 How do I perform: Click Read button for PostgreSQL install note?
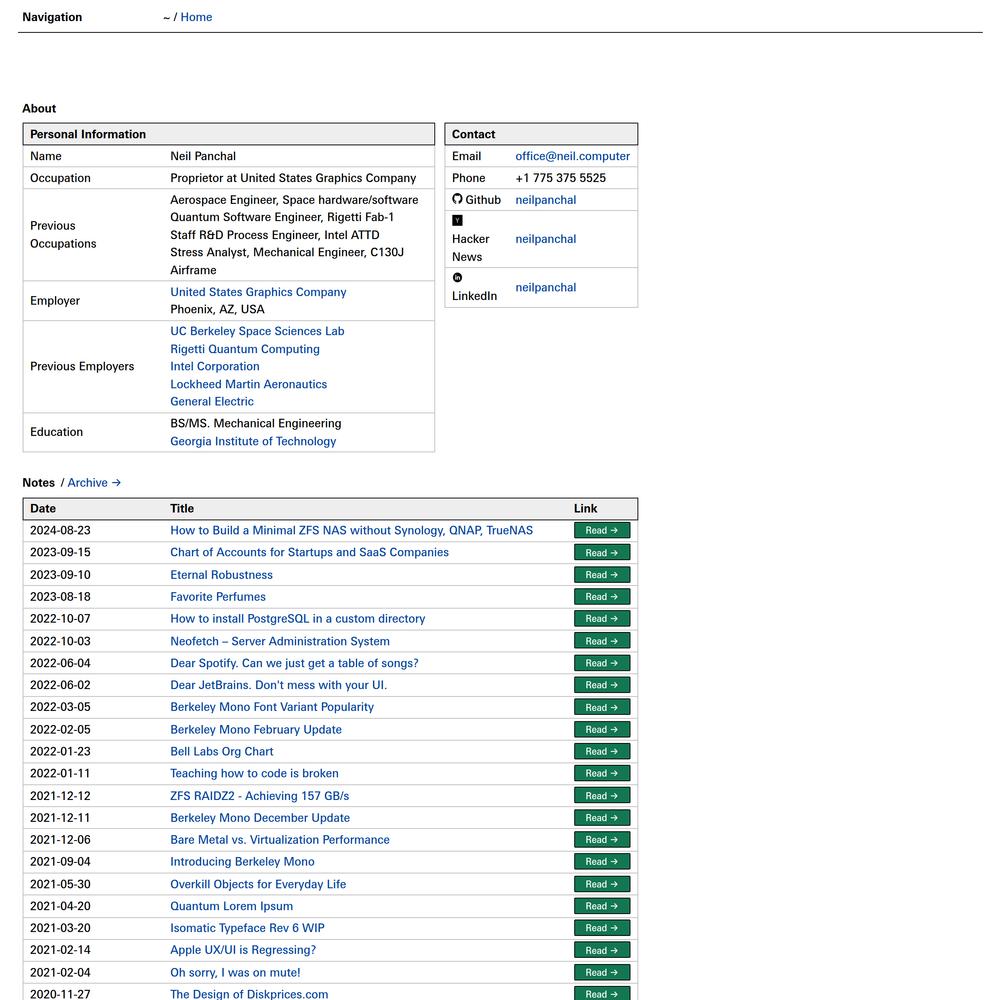[602, 619]
